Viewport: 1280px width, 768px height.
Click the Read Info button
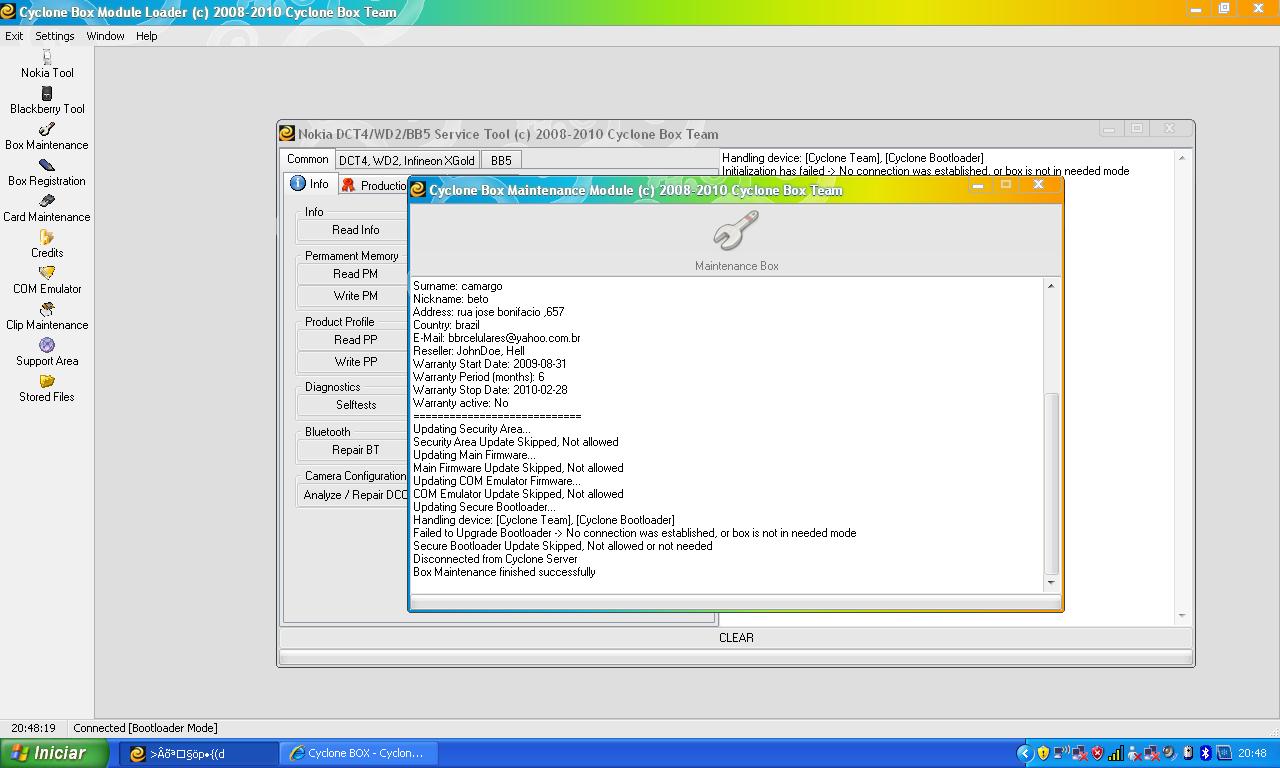(x=354, y=230)
